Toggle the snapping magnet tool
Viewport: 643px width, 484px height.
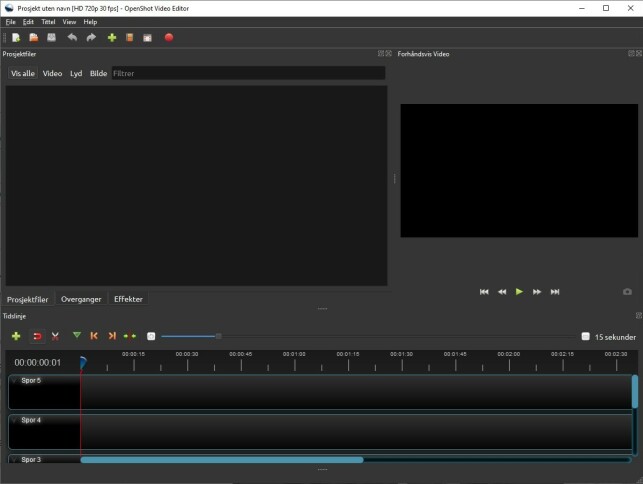coord(37,336)
